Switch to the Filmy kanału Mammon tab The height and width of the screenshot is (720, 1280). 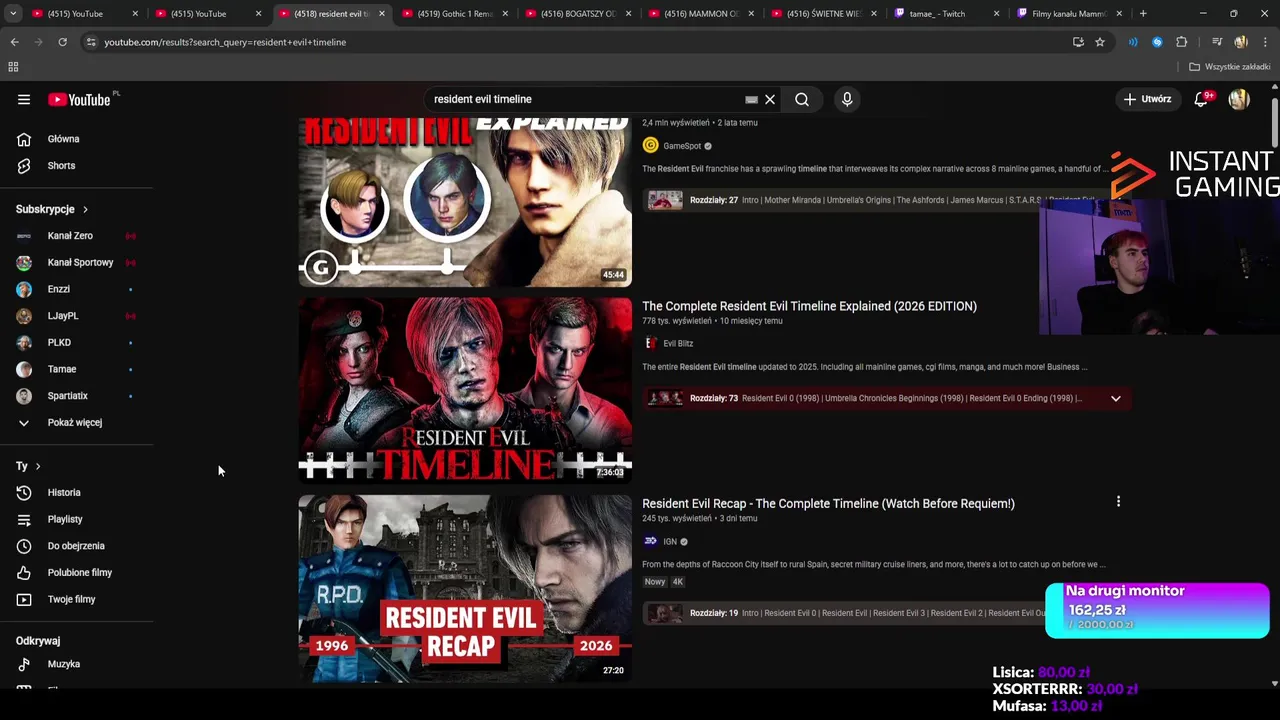coord(1070,14)
